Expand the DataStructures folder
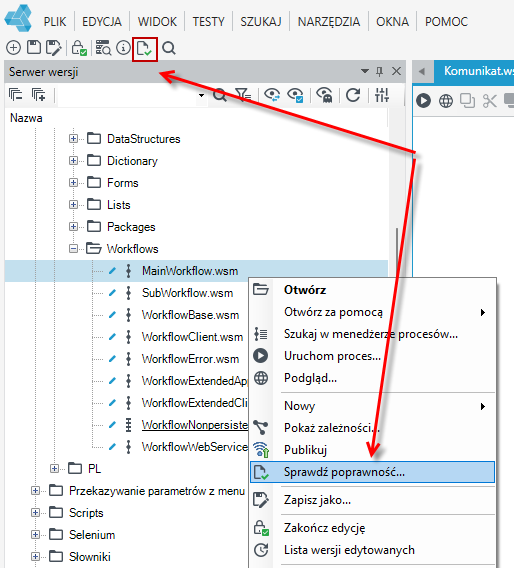This screenshot has height=568, width=514. point(73,138)
